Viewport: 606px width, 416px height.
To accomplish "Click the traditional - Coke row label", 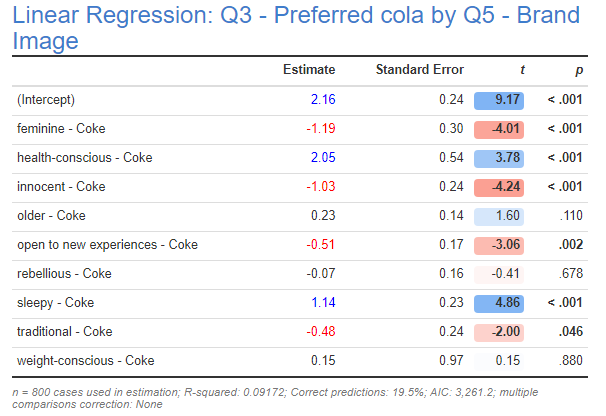I will coord(63,332).
